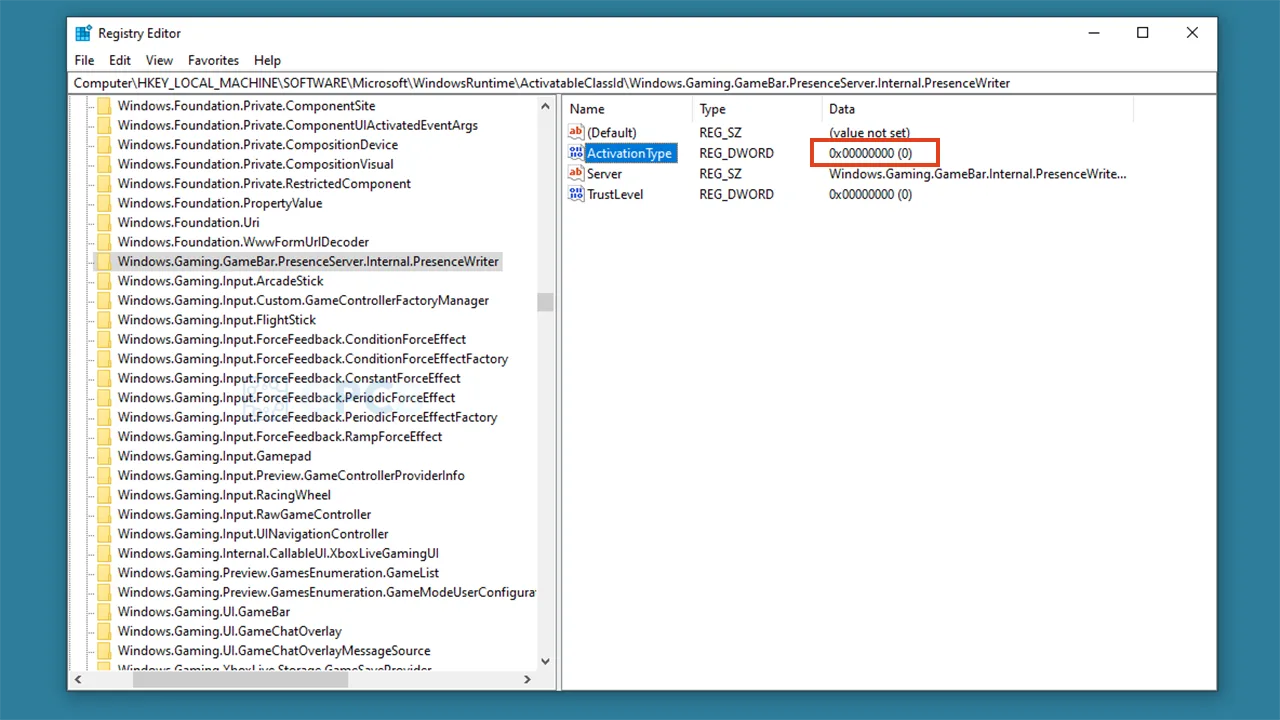Image resolution: width=1280 pixels, height=720 pixels.
Task: Click the DWORD icon beside TrustLevel
Action: tap(575, 194)
